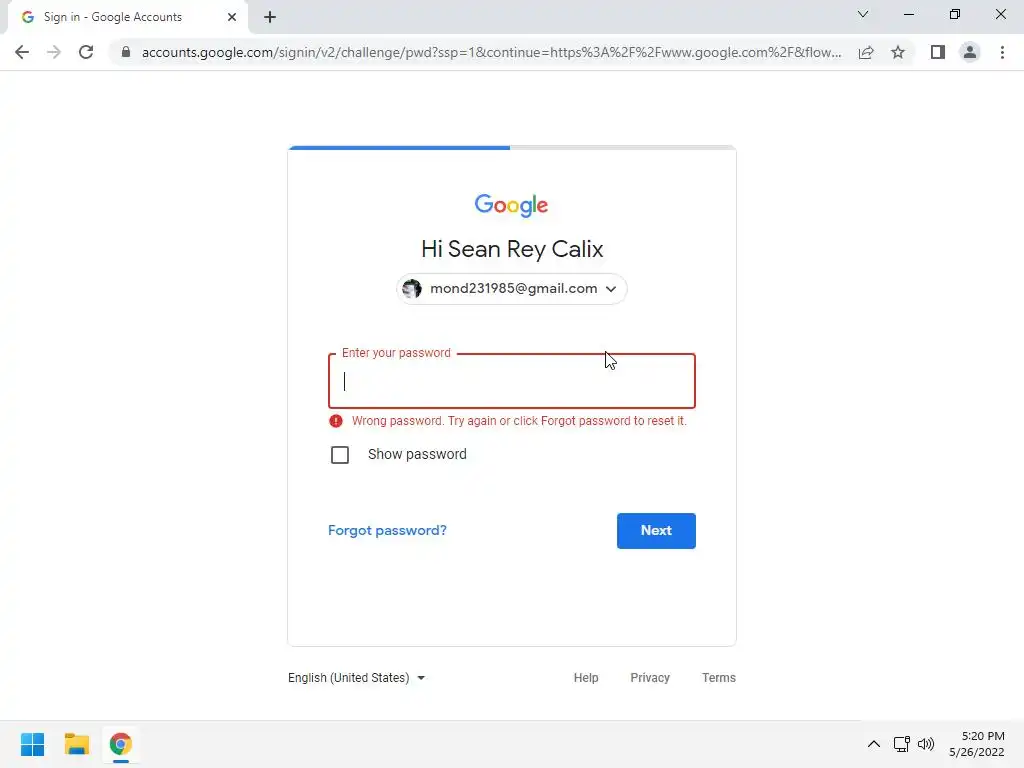This screenshot has width=1024, height=768.
Task: Launch File Explorer from the taskbar
Action: [x=76, y=744]
